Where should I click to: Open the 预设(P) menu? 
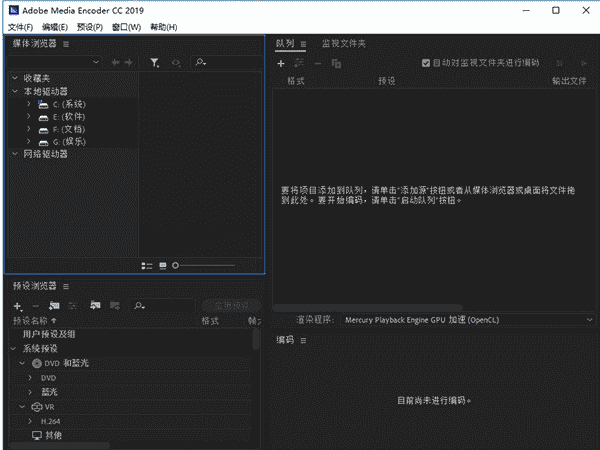[x=89, y=27]
